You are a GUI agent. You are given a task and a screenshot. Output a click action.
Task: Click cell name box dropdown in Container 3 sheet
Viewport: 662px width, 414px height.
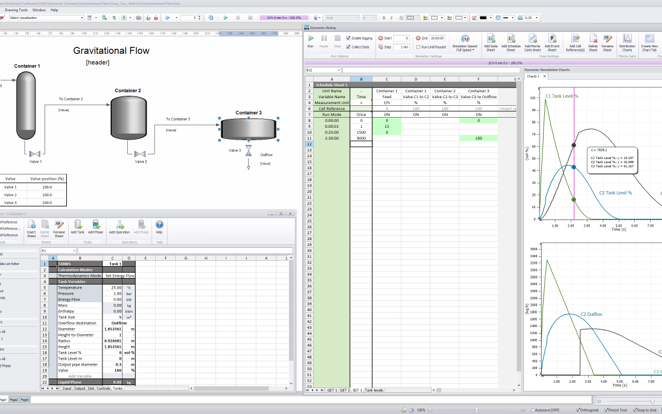(x=74, y=250)
